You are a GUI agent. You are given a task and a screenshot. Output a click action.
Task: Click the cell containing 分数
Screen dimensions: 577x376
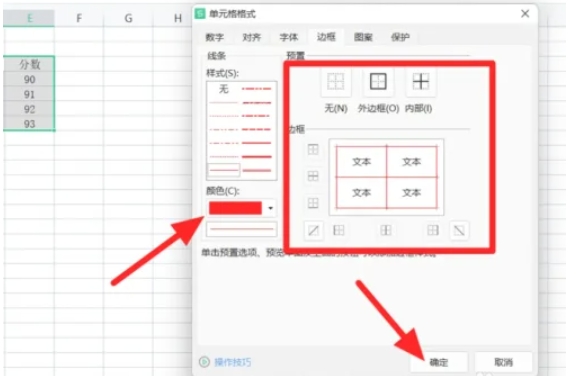29,64
